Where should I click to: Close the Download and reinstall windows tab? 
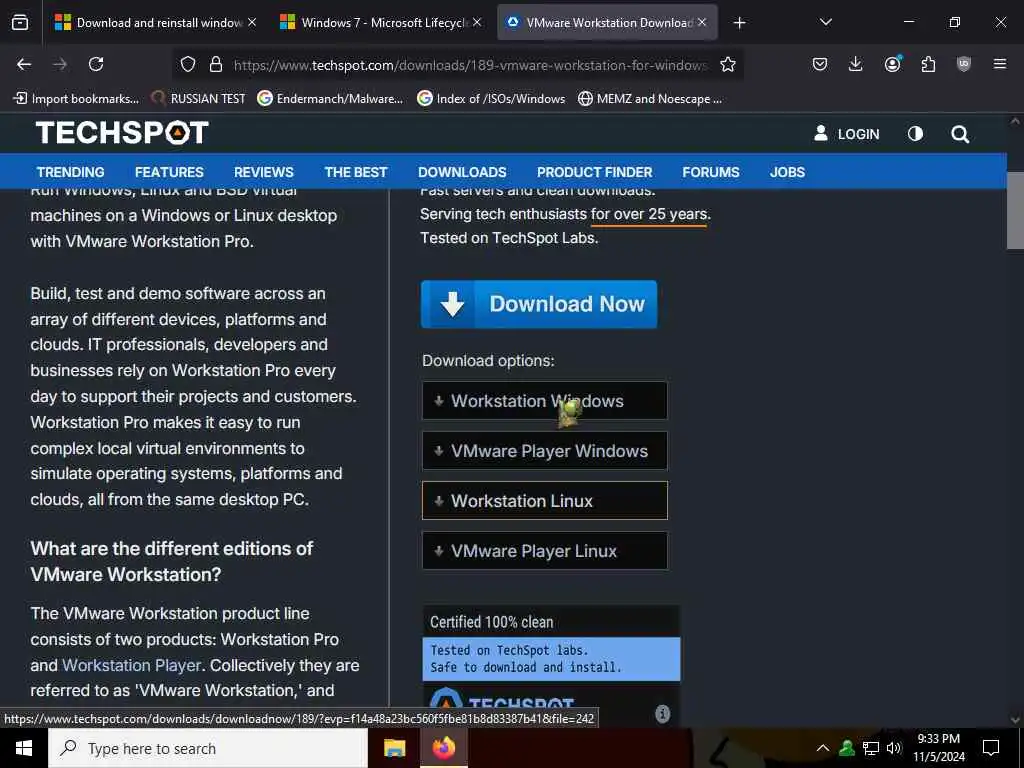tap(252, 22)
